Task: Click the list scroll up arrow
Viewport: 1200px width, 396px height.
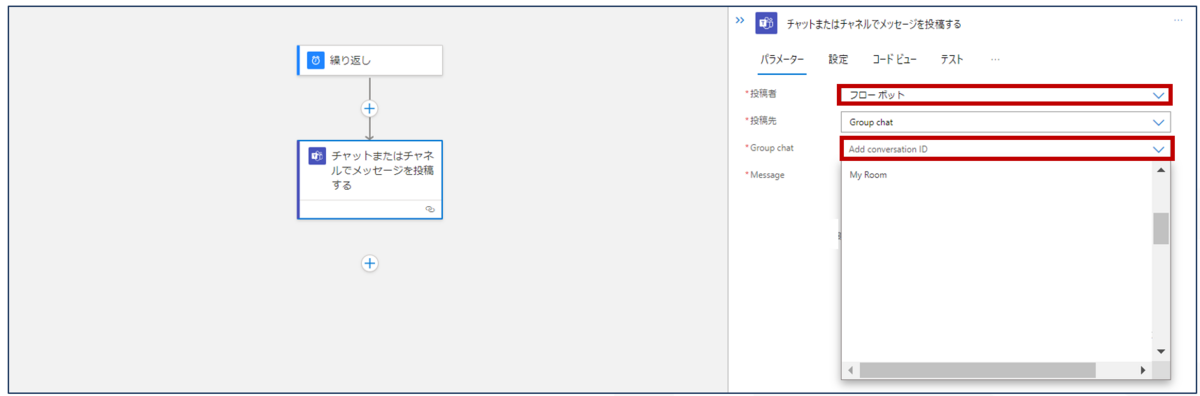Action: [x=1161, y=170]
